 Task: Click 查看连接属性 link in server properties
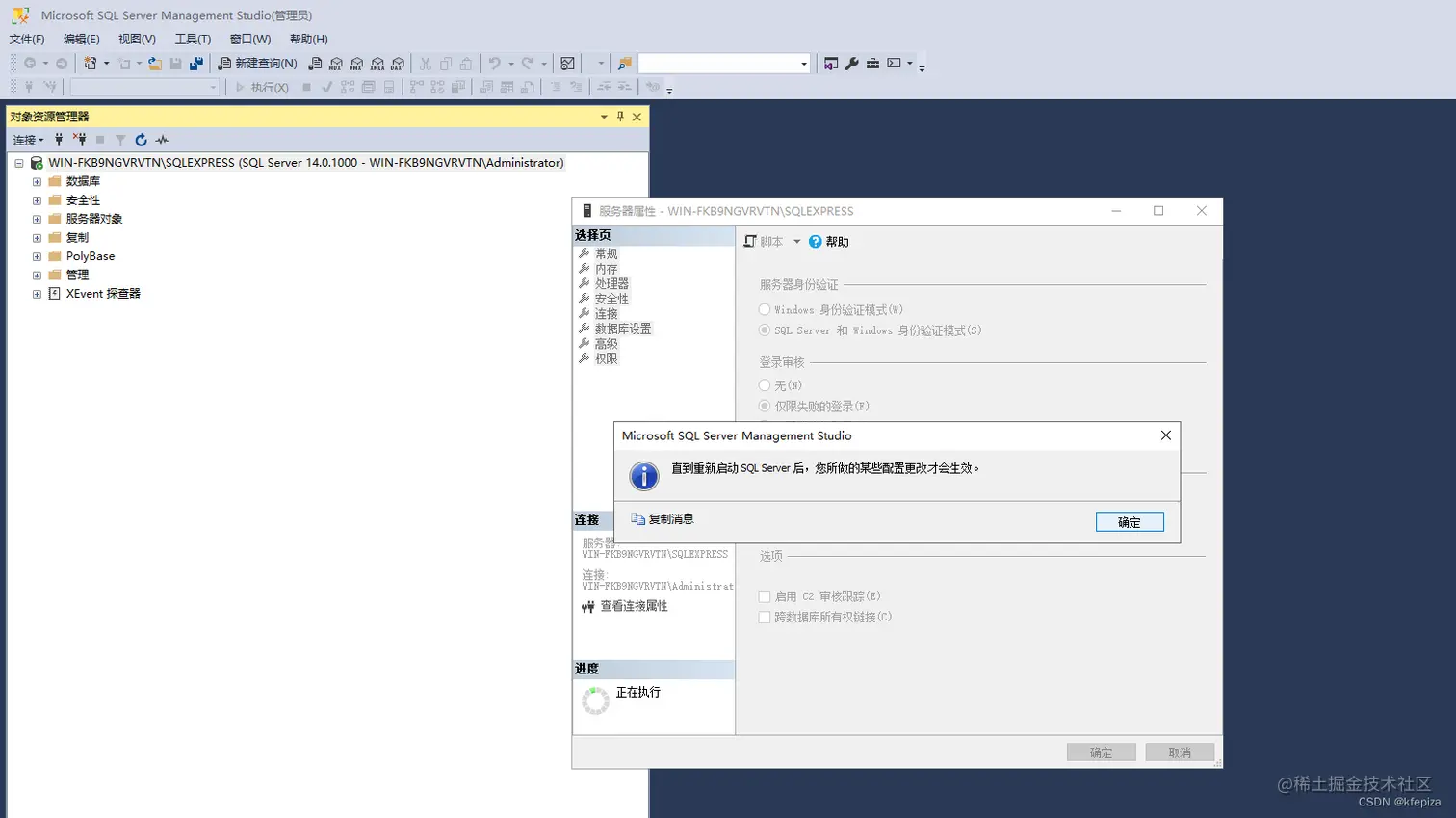tap(635, 606)
